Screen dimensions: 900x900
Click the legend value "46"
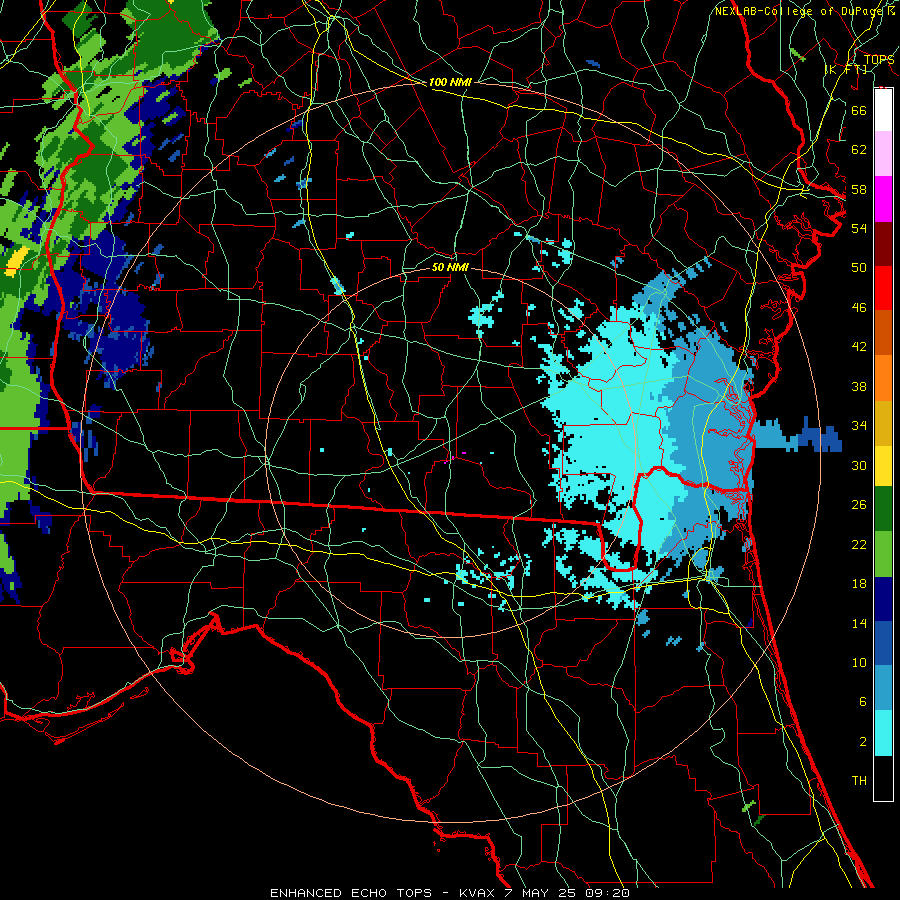pos(859,308)
